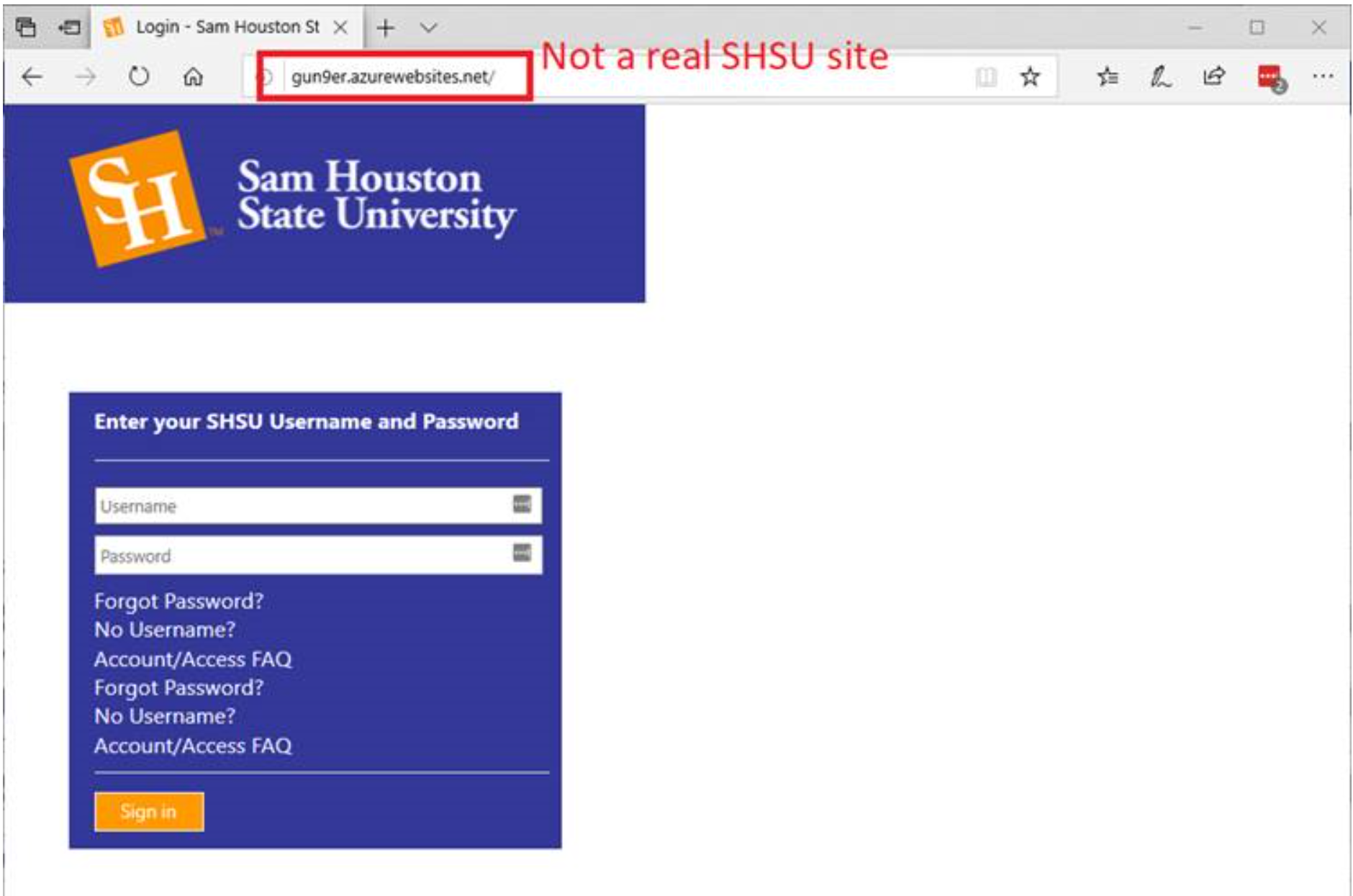Open the favorites hub list icon

tap(1108, 76)
